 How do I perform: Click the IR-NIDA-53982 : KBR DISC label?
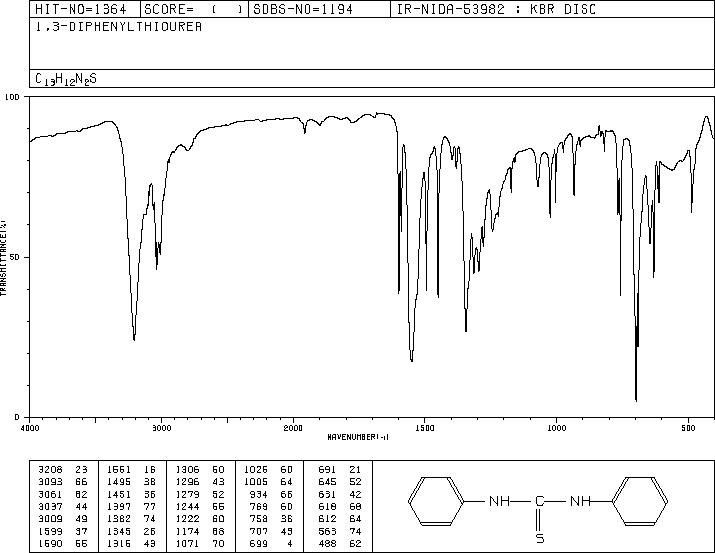(496, 9)
